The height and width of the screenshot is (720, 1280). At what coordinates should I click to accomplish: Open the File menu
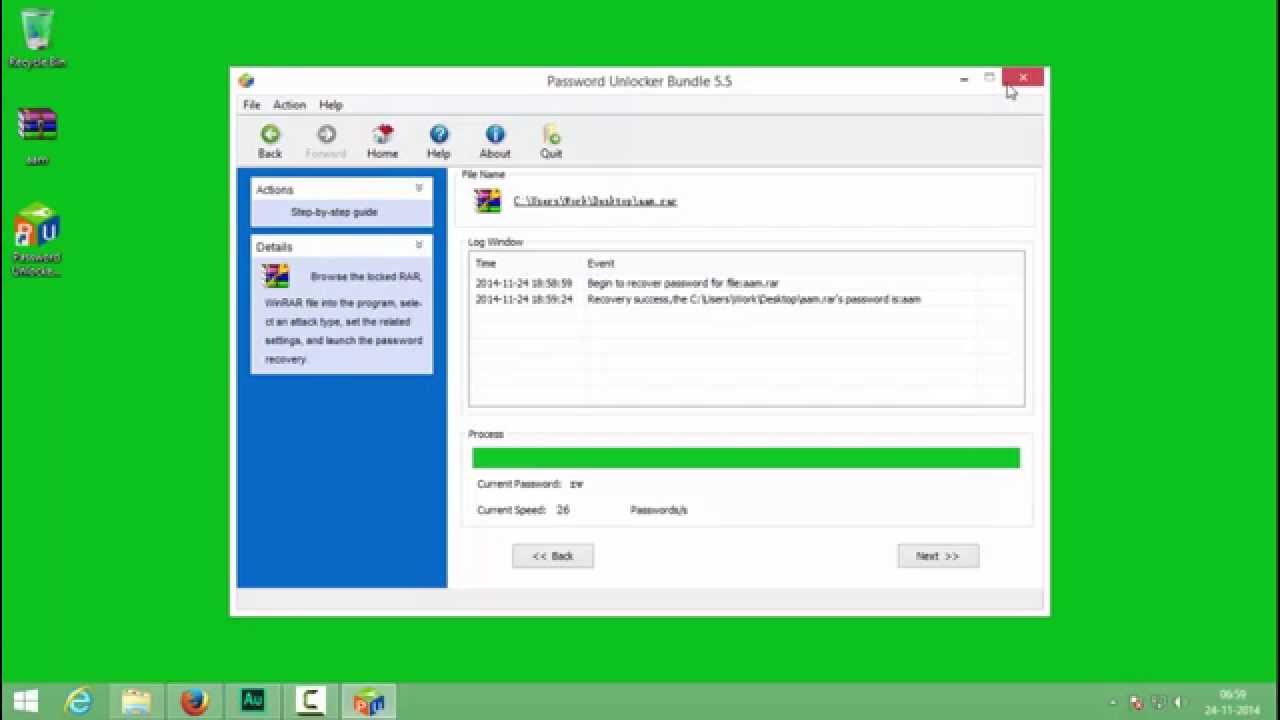(252, 105)
